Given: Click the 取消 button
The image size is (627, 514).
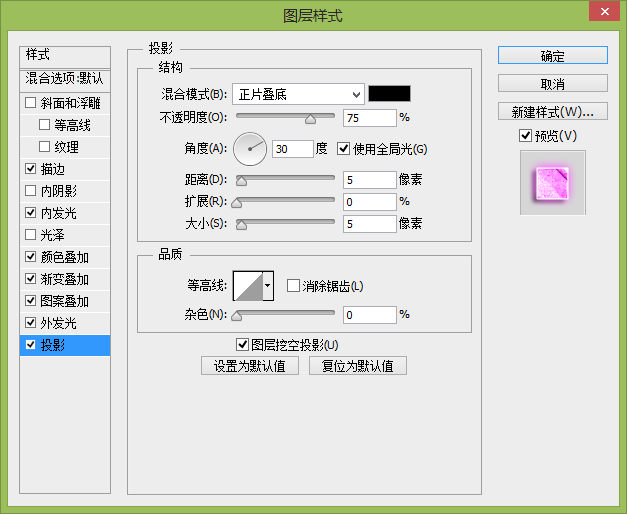Looking at the screenshot, I should coord(553,83).
